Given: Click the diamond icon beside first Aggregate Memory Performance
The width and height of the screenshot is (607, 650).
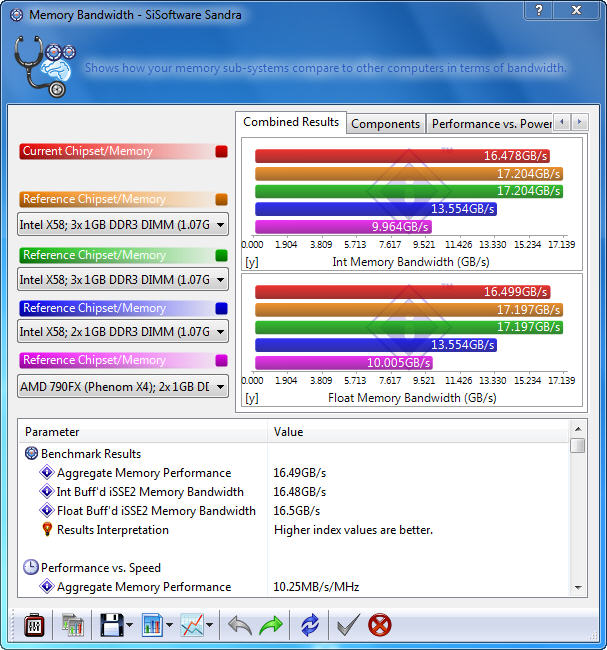Looking at the screenshot, I should (47, 472).
